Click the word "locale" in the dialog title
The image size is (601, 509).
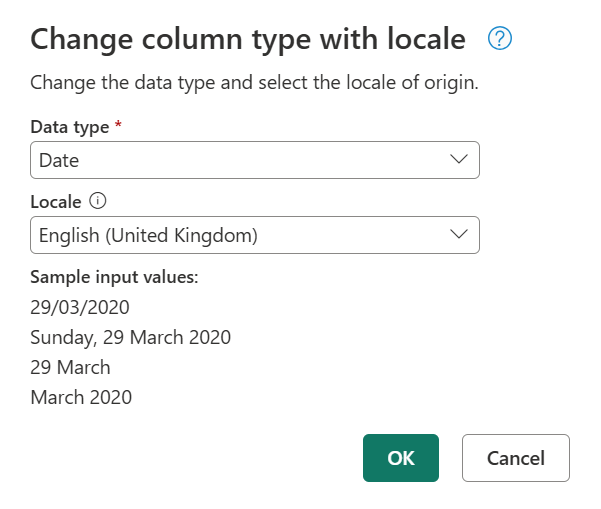coord(420,39)
